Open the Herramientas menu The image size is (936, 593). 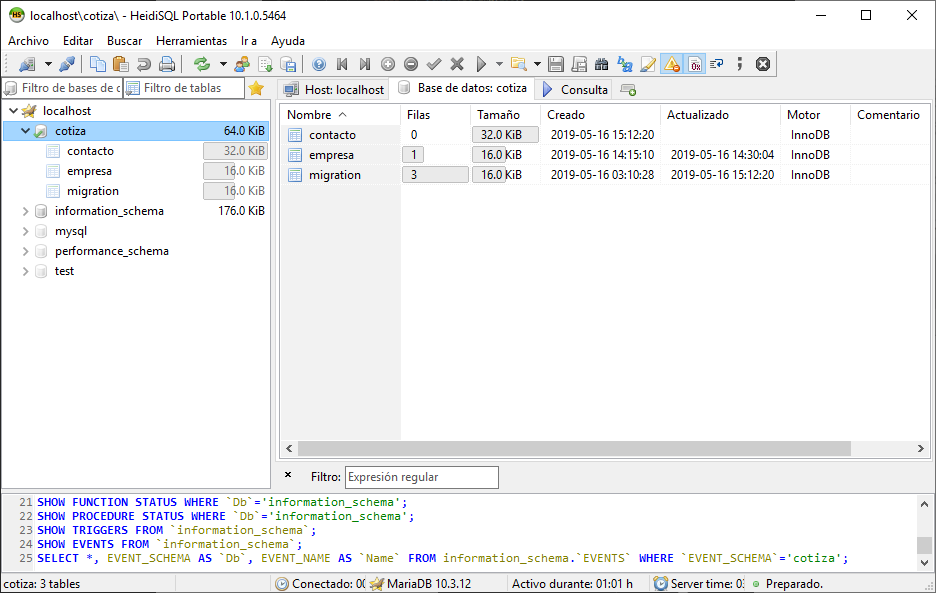pos(191,41)
